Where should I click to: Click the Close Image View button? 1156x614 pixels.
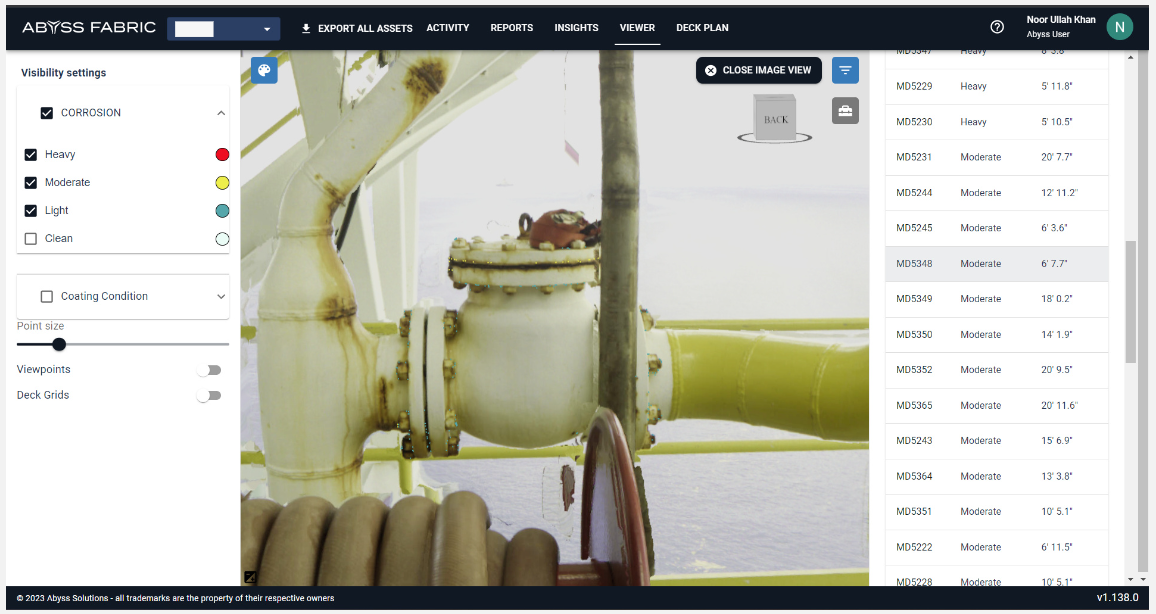click(758, 70)
